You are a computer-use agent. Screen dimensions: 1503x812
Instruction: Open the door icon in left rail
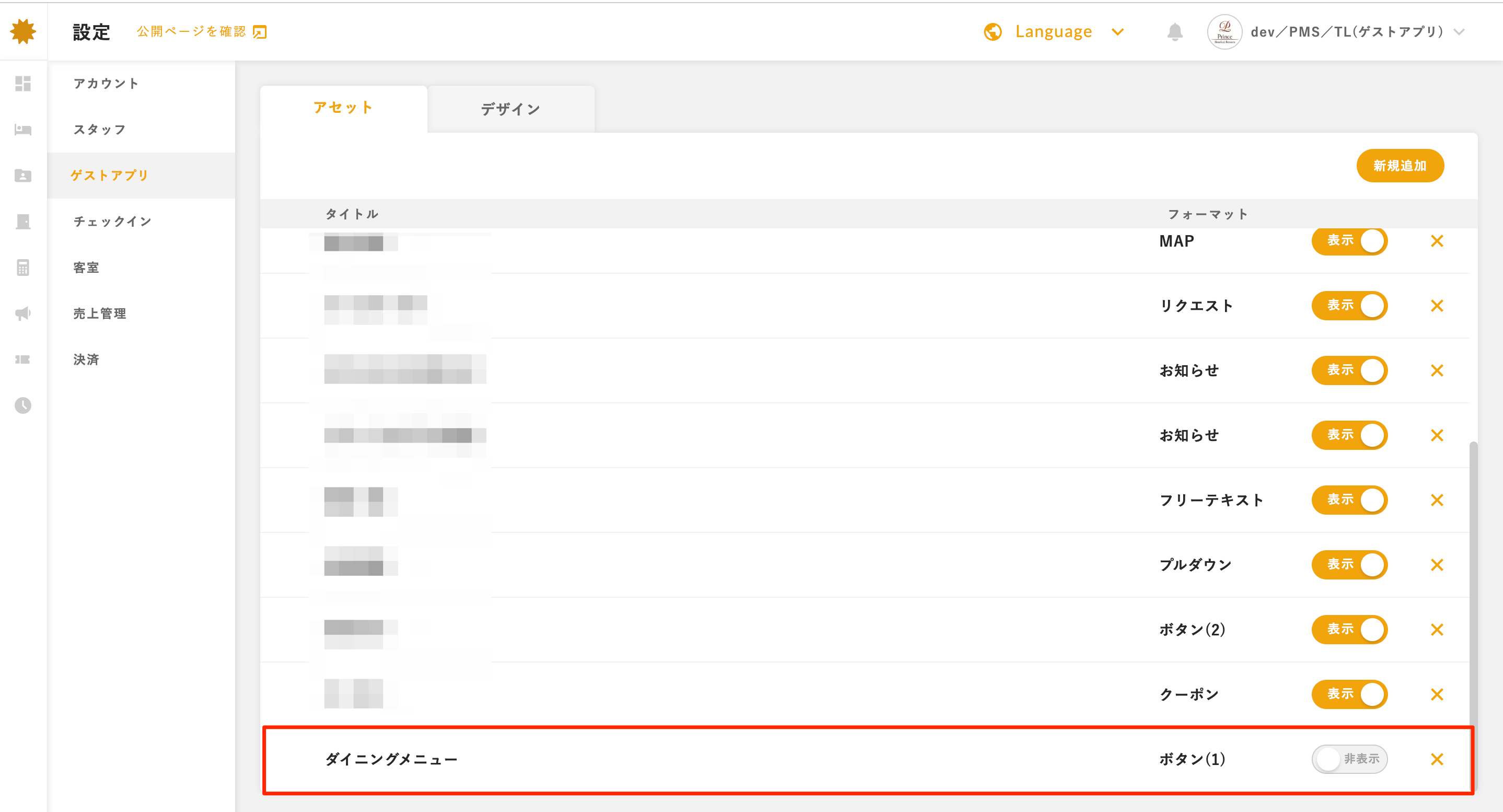click(x=24, y=222)
